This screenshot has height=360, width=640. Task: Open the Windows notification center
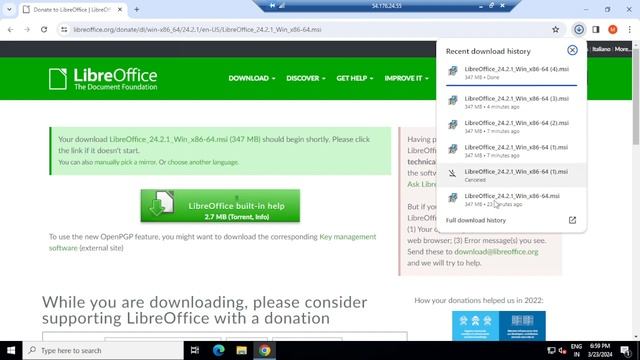625,351
